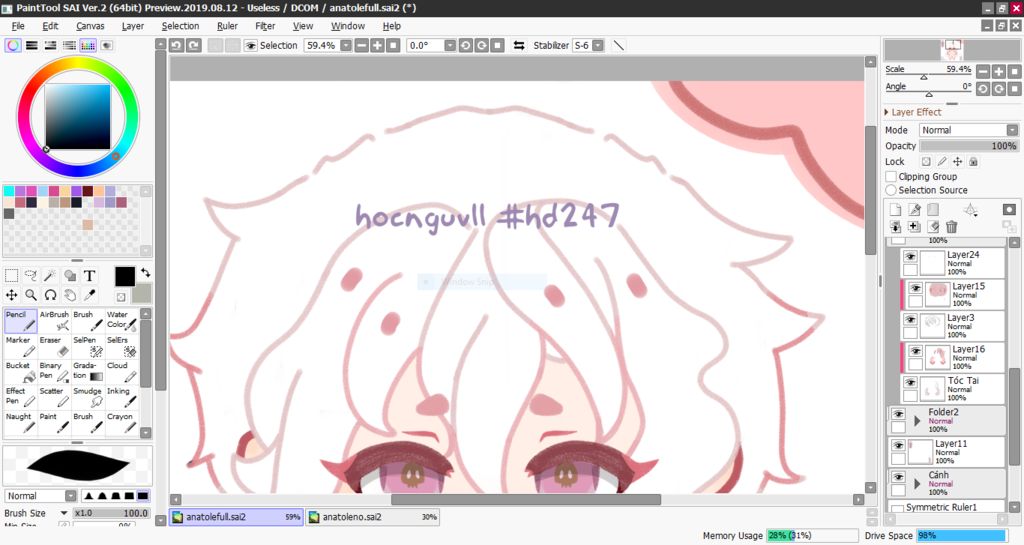Image resolution: width=1024 pixels, height=545 pixels.
Task: Select the Rotate view tool
Action: pyautogui.click(x=50, y=295)
